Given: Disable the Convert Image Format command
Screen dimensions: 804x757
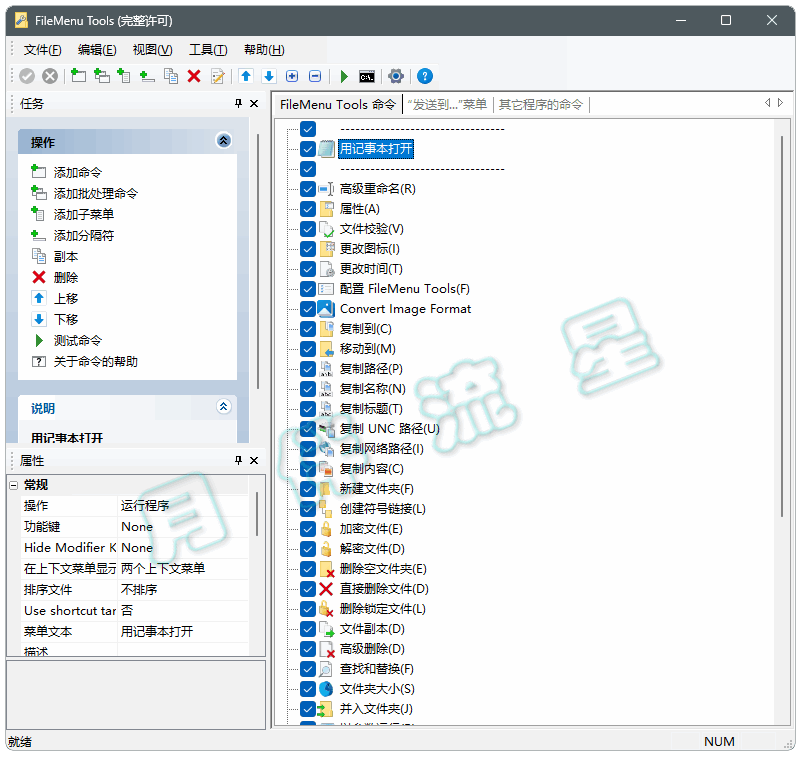Looking at the screenshot, I should pyautogui.click(x=308, y=308).
